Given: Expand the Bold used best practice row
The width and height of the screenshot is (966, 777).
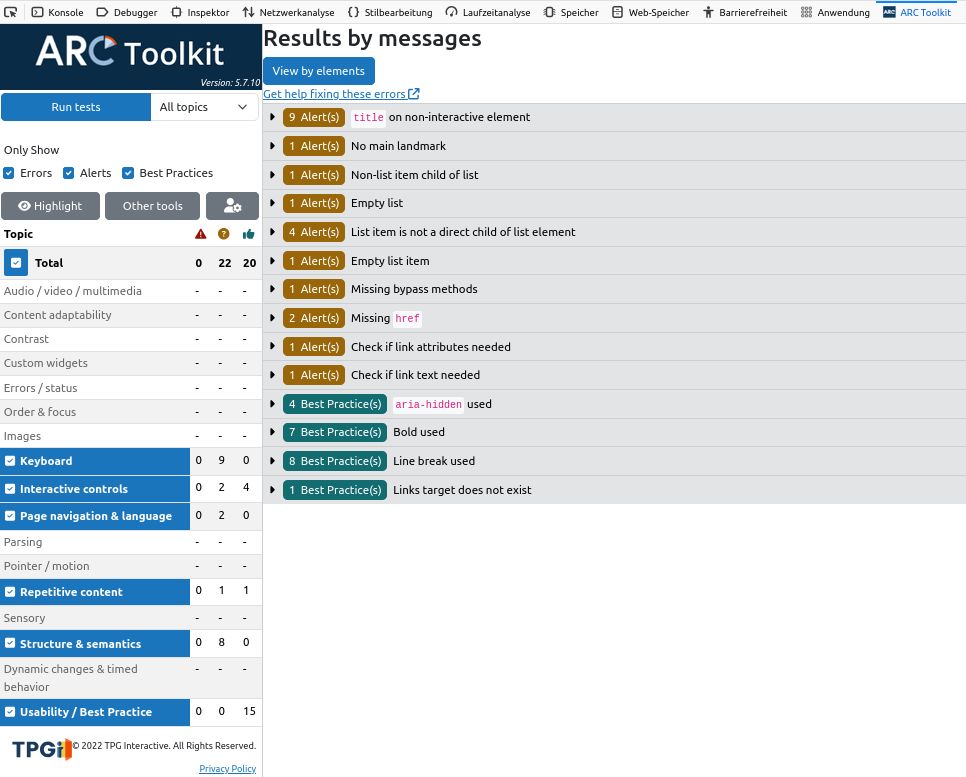Looking at the screenshot, I should [273, 432].
